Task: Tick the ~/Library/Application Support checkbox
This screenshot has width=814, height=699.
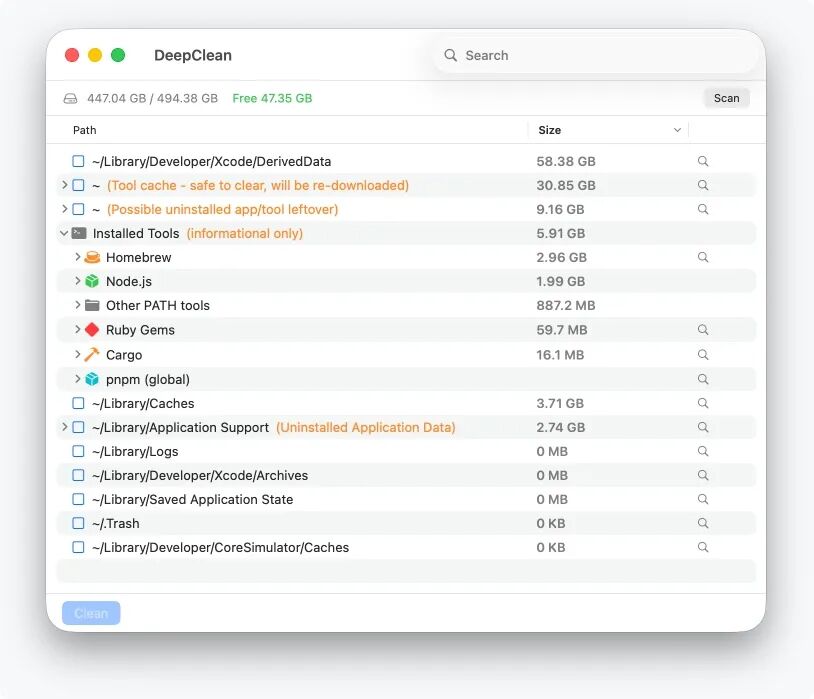Action: 78,427
